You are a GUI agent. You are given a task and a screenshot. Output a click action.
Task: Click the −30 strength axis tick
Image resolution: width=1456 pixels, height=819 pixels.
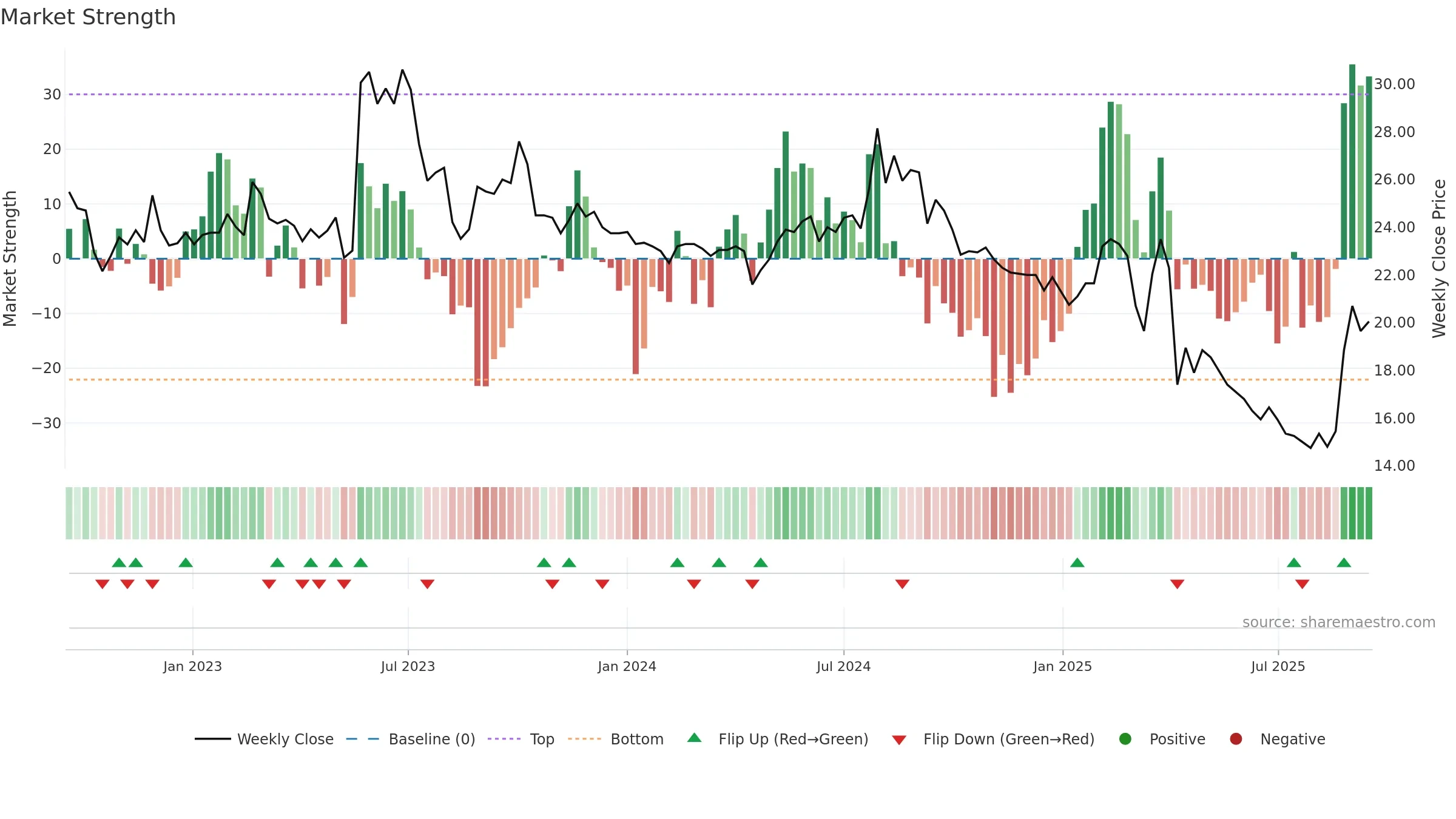point(46,423)
